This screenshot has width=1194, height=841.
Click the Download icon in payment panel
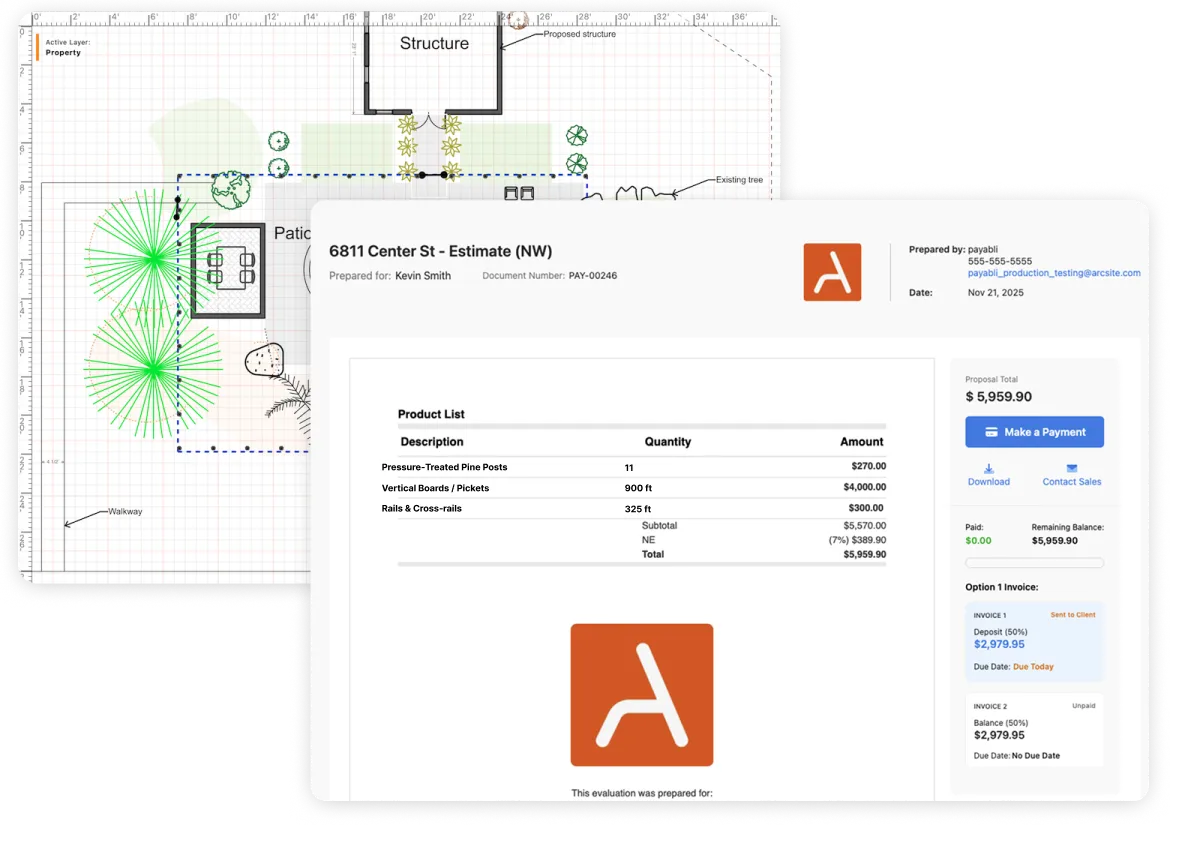tap(988, 468)
